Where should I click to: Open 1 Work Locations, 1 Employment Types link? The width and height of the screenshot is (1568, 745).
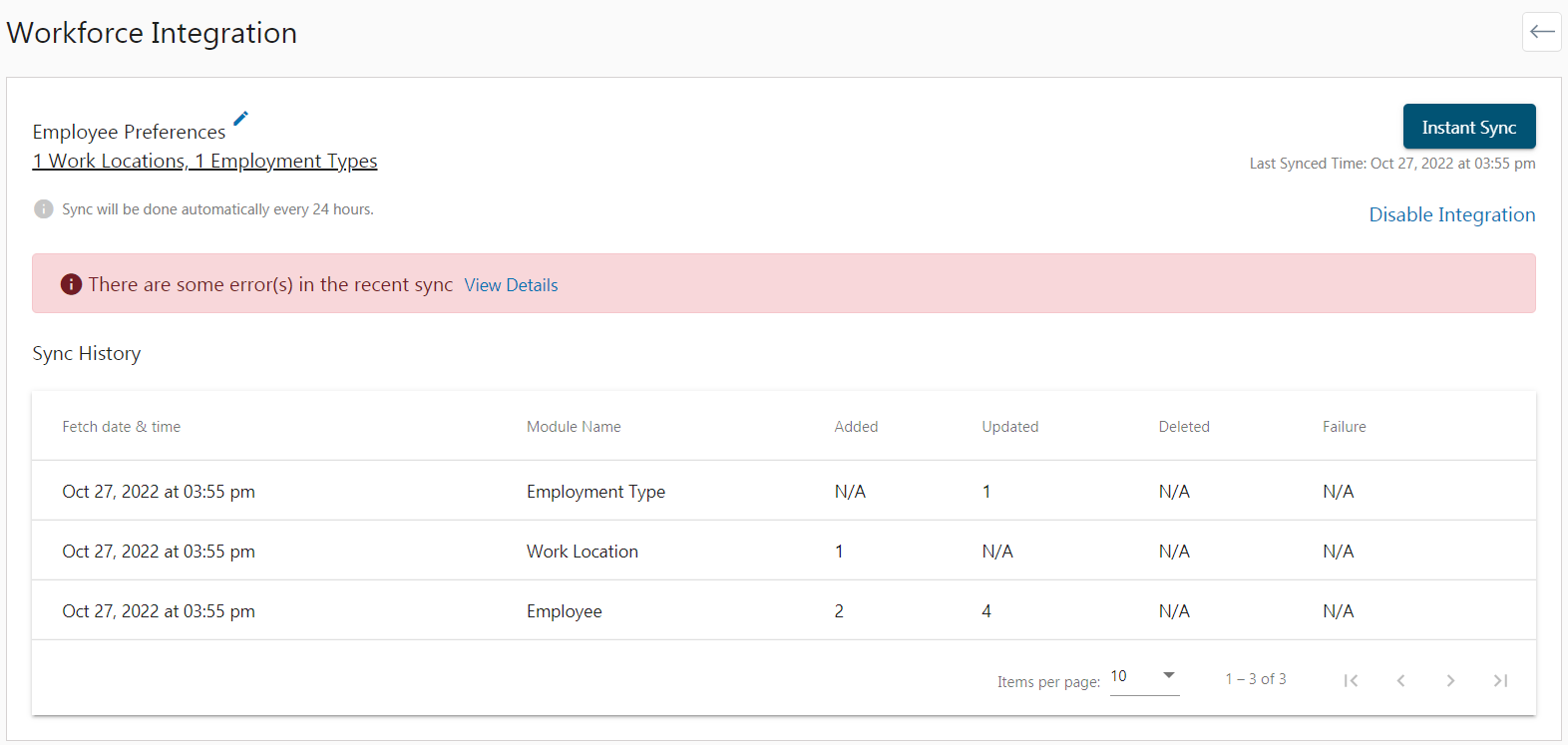click(204, 161)
